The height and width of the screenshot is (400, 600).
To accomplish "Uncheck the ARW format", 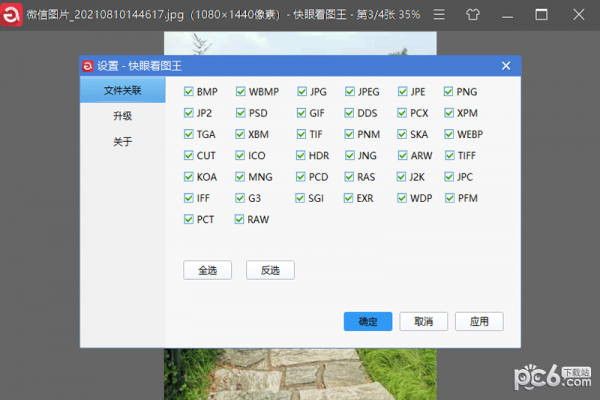I will (402, 155).
